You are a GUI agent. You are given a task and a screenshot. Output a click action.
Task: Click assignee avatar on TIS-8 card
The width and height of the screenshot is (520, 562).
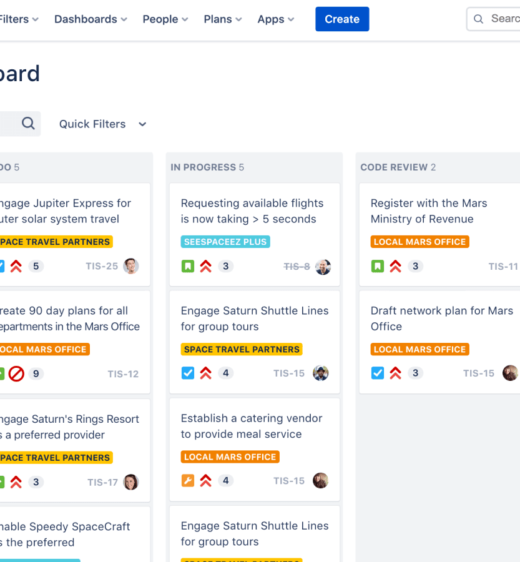323,267
